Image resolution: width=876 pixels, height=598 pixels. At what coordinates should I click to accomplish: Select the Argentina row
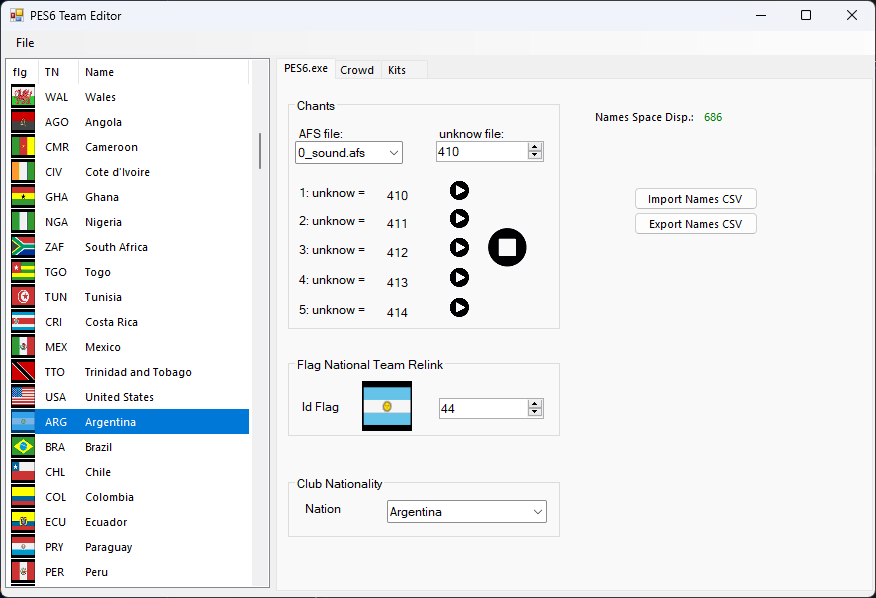(130, 421)
